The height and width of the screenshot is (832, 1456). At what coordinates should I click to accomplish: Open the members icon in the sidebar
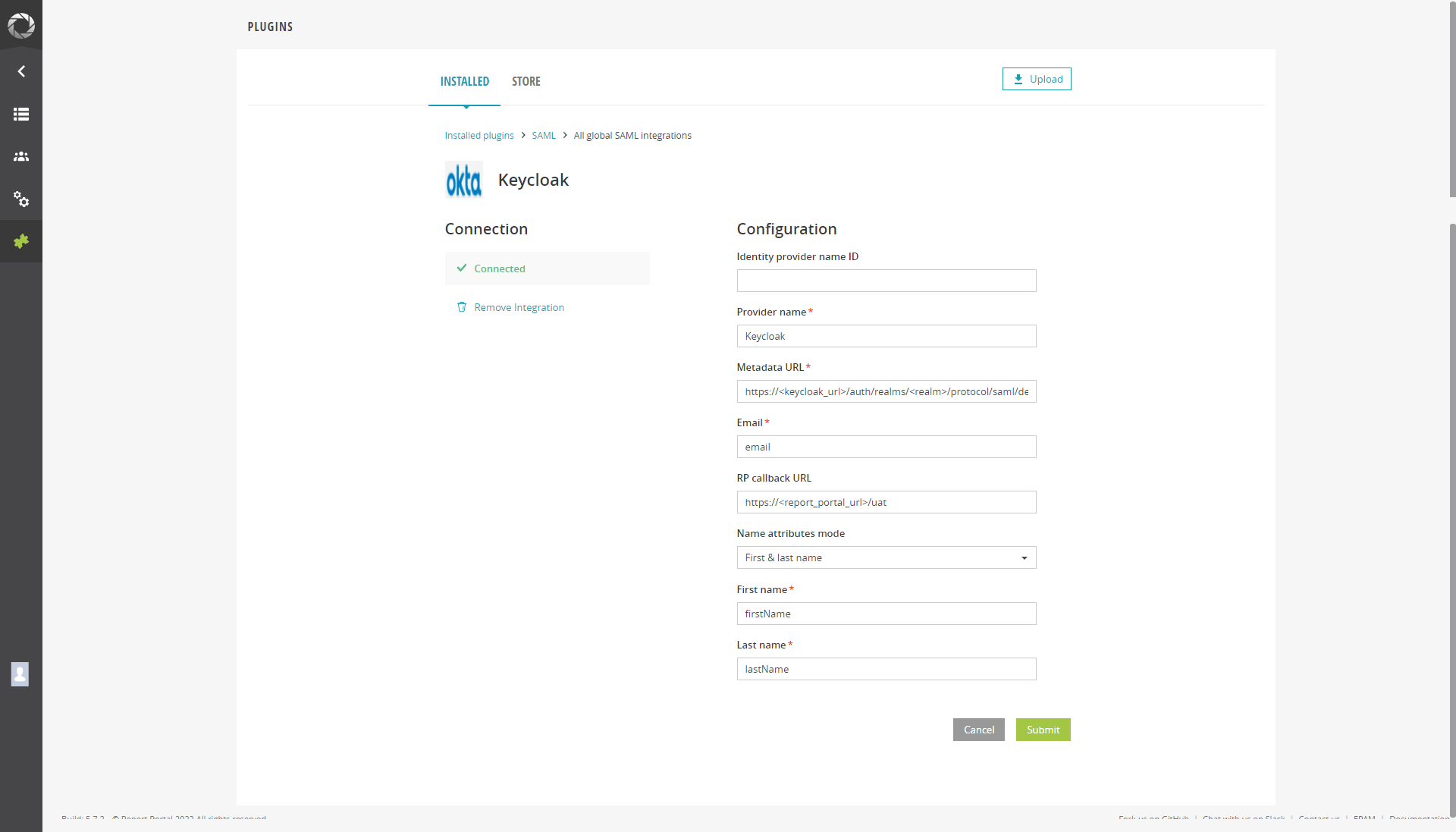tap(20, 156)
